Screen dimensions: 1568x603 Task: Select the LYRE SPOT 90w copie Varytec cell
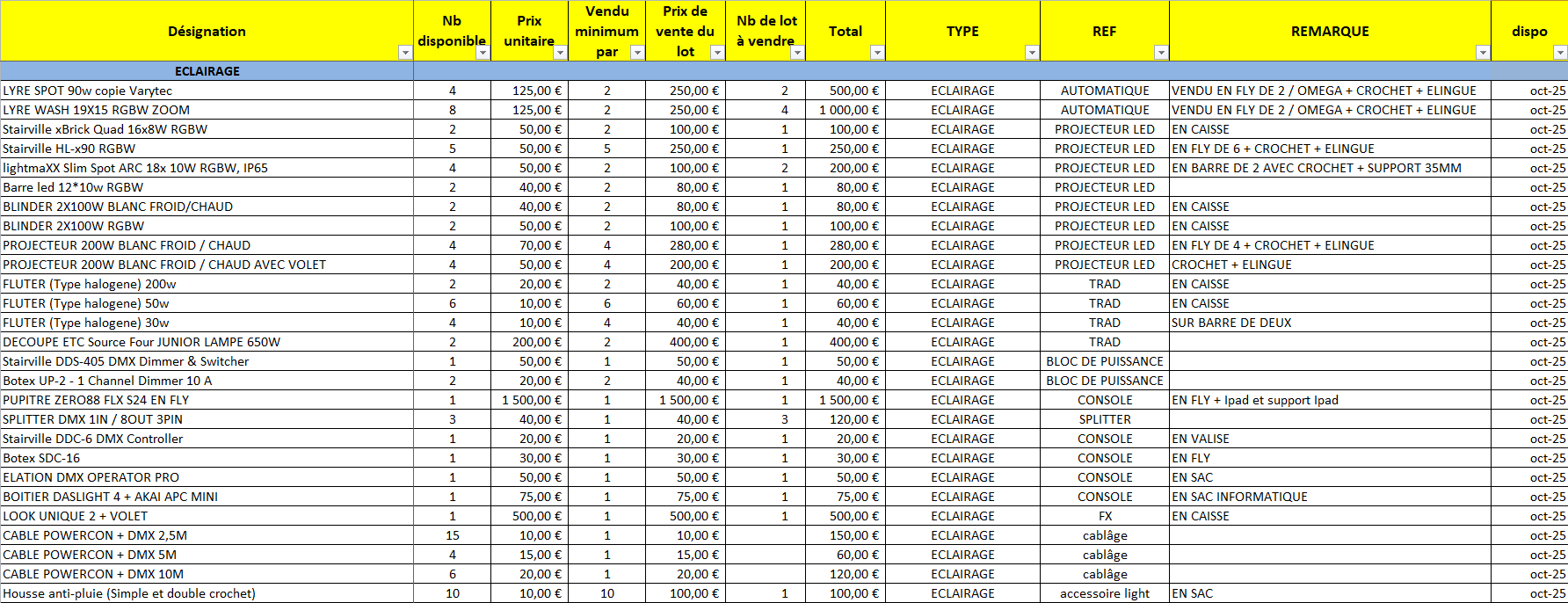207,91
